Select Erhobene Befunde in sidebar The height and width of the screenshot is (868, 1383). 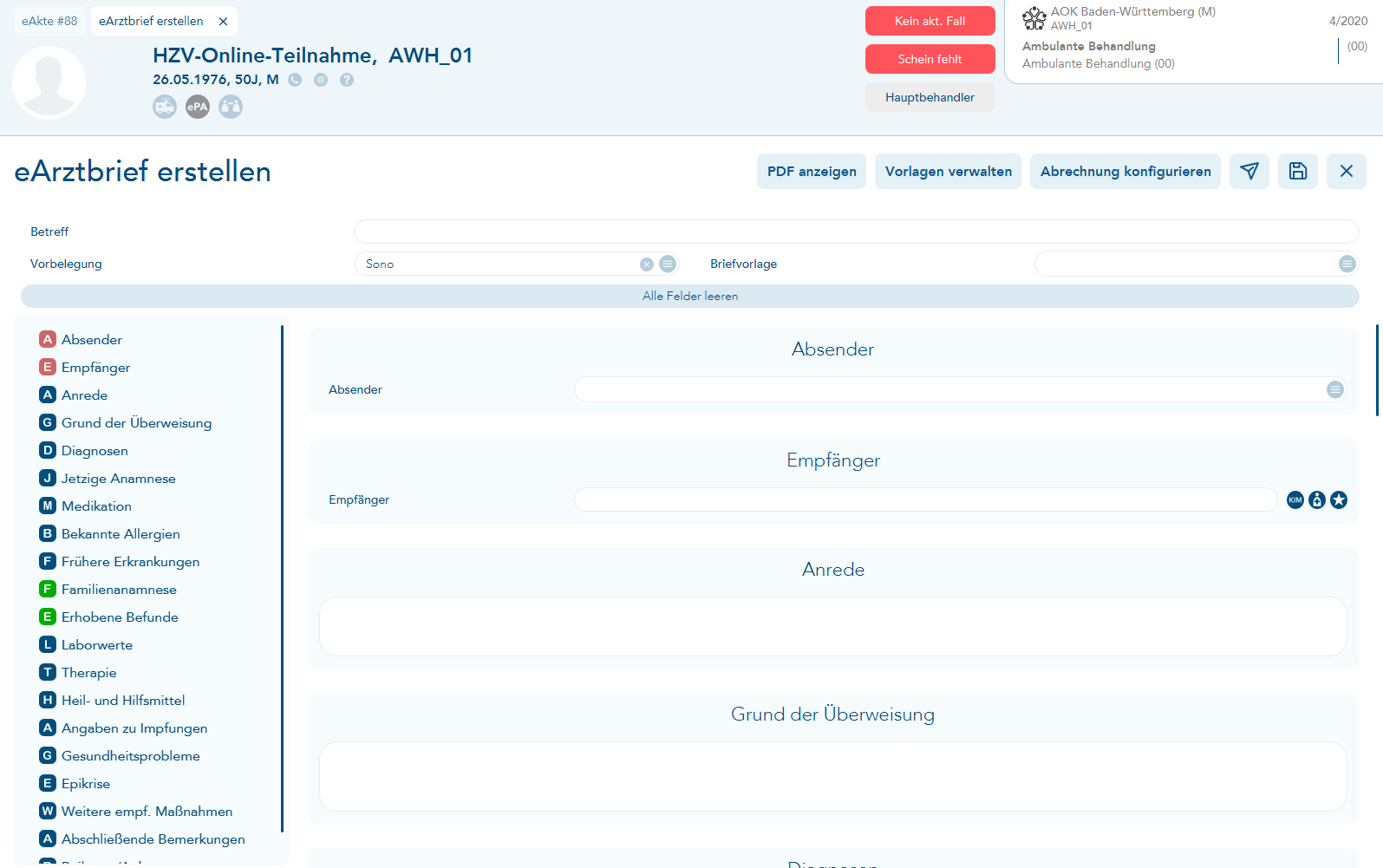[109, 617]
